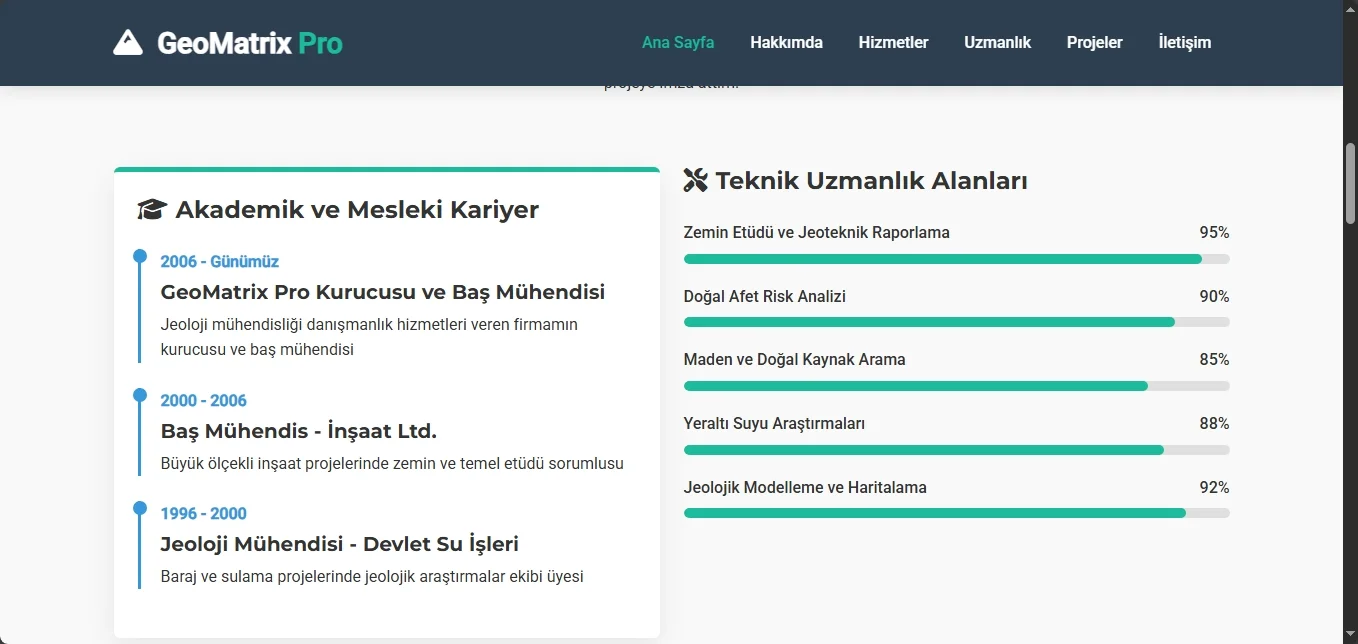Image resolution: width=1358 pixels, height=644 pixels.
Task: Click the Zemin Etüdü progress bar
Action: tap(956, 259)
